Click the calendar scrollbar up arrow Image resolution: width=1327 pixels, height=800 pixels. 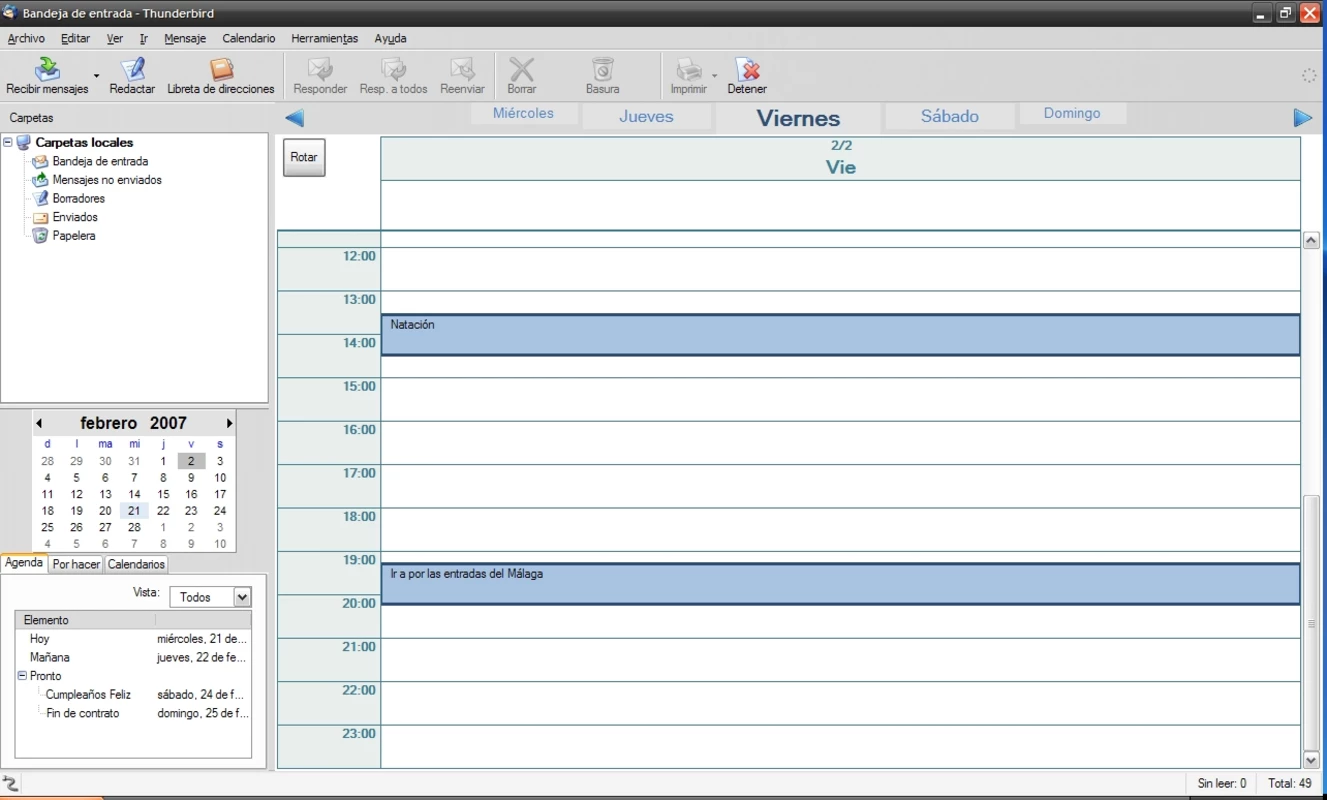1312,240
